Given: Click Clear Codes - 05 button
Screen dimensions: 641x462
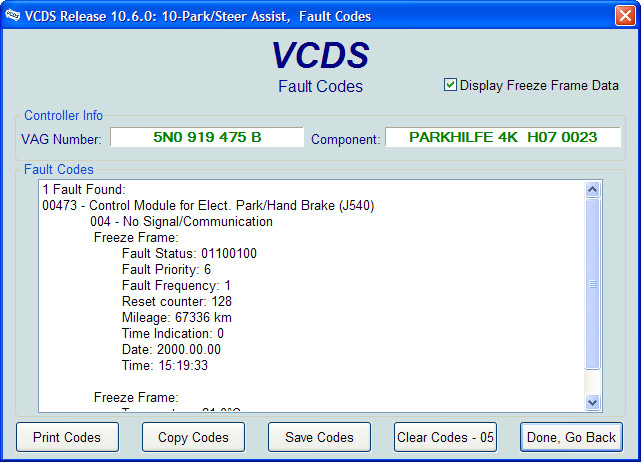Looking at the screenshot, I should click(445, 437).
